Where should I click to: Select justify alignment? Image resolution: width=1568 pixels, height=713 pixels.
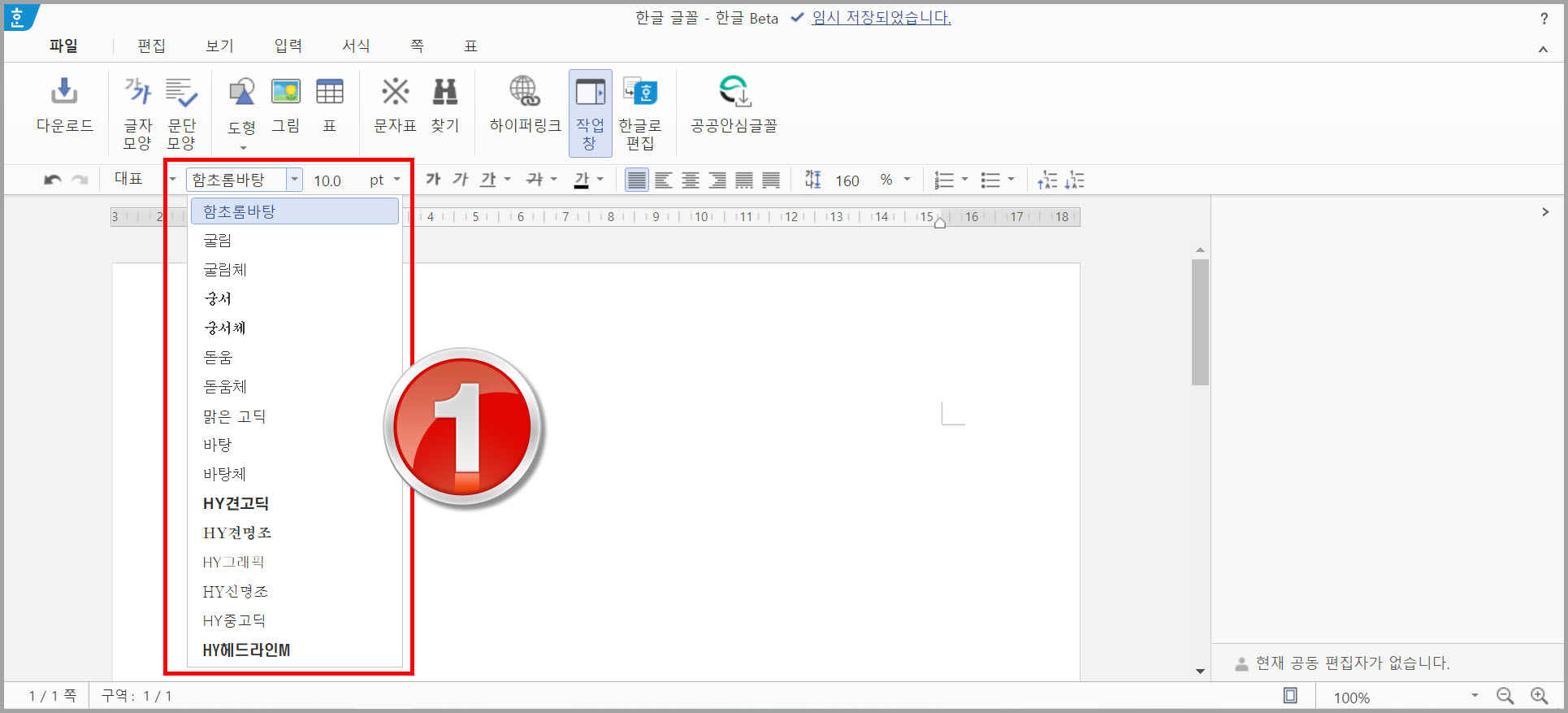[637, 180]
